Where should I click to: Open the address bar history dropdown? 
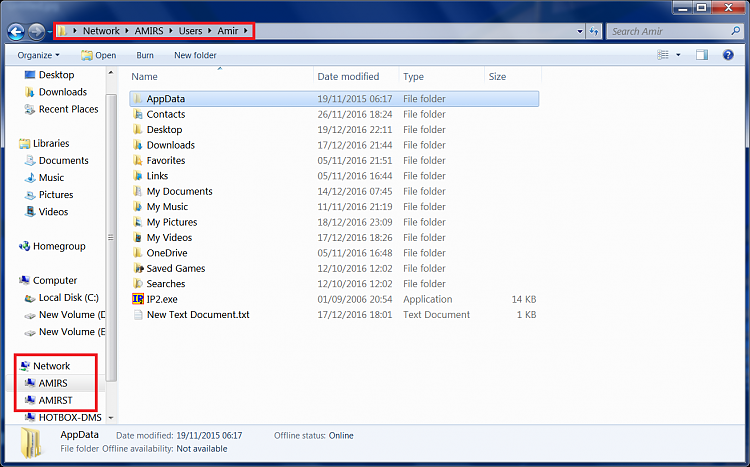(580, 32)
